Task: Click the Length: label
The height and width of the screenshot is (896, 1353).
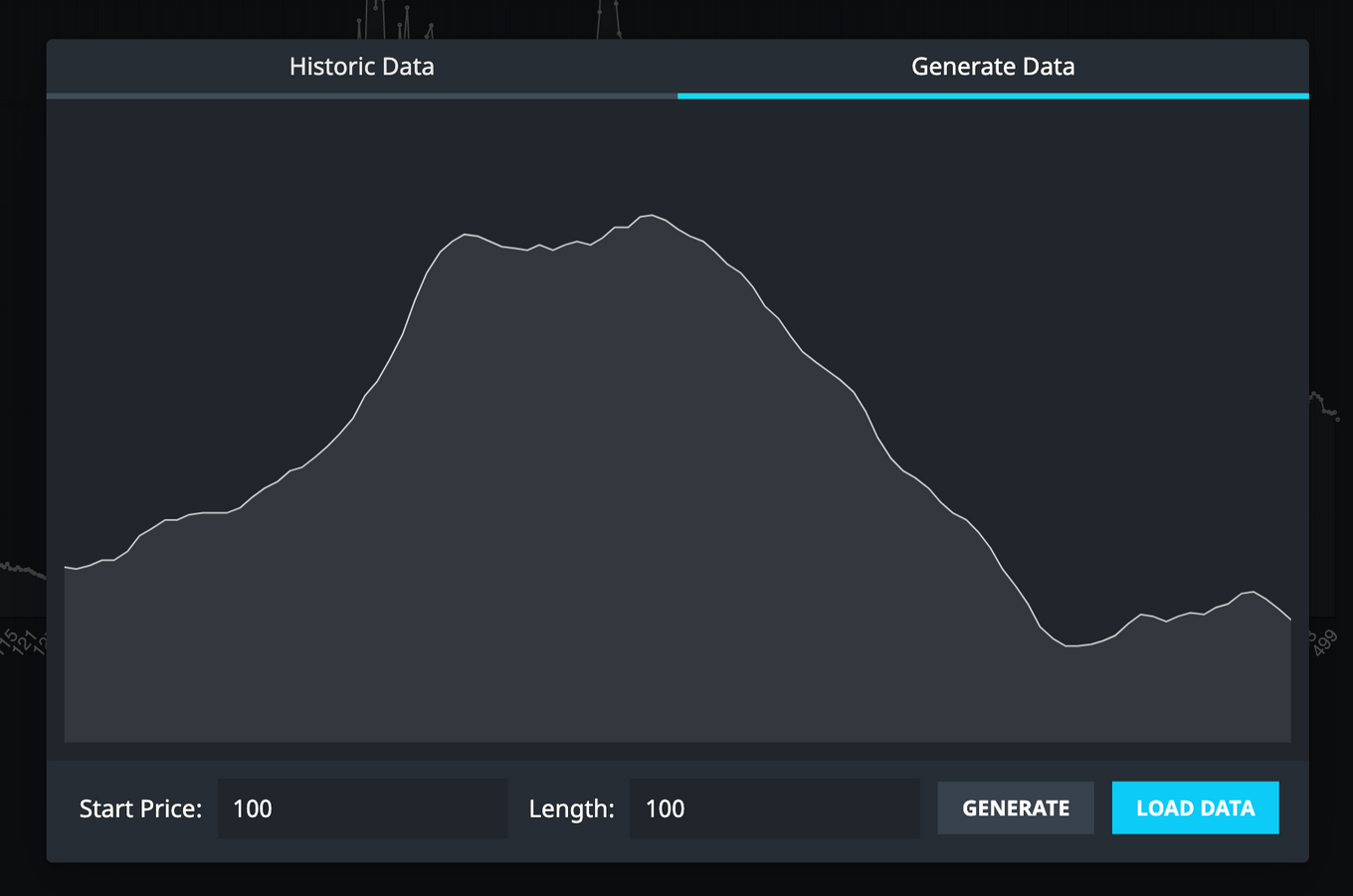Action: click(x=571, y=809)
